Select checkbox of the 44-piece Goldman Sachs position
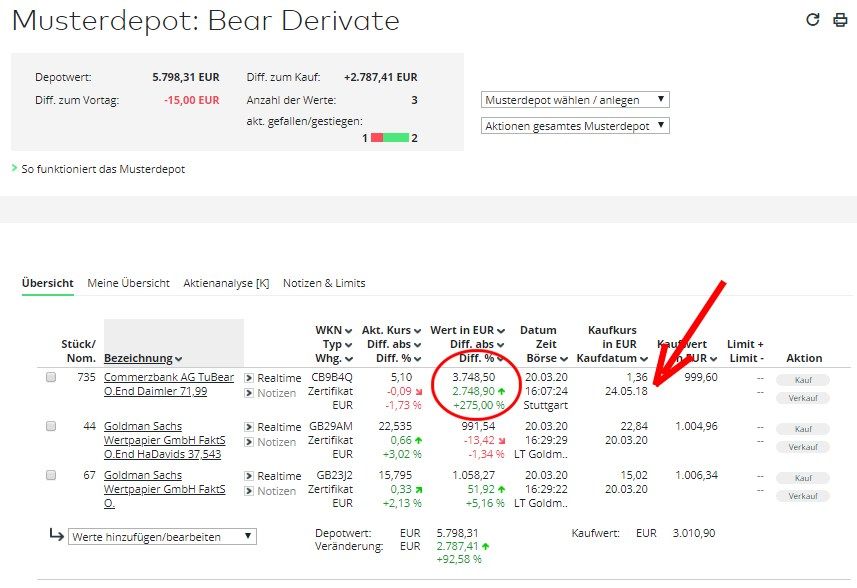 [51, 427]
